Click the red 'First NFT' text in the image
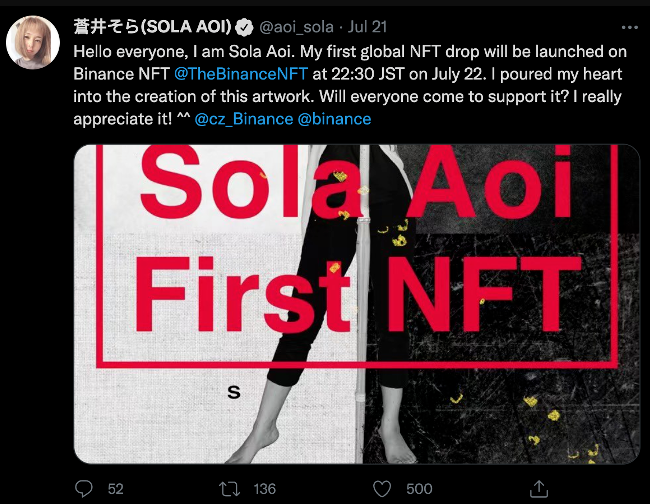Viewport: 650px width, 504px height. tap(357, 294)
